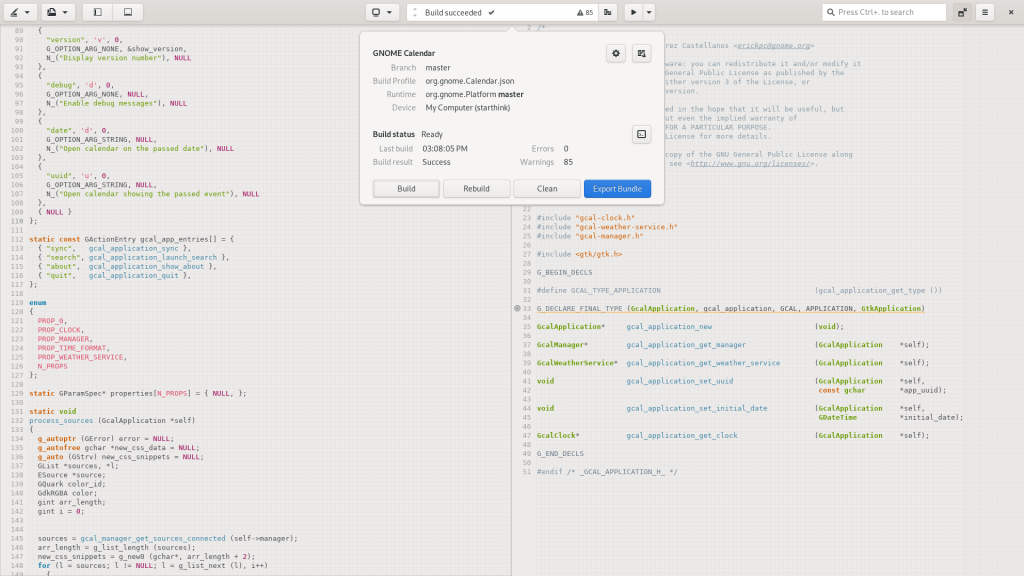This screenshot has height=576, width=1024.
Task: Click 'gcal_application_quit' in left editor
Action: click(x=133, y=276)
